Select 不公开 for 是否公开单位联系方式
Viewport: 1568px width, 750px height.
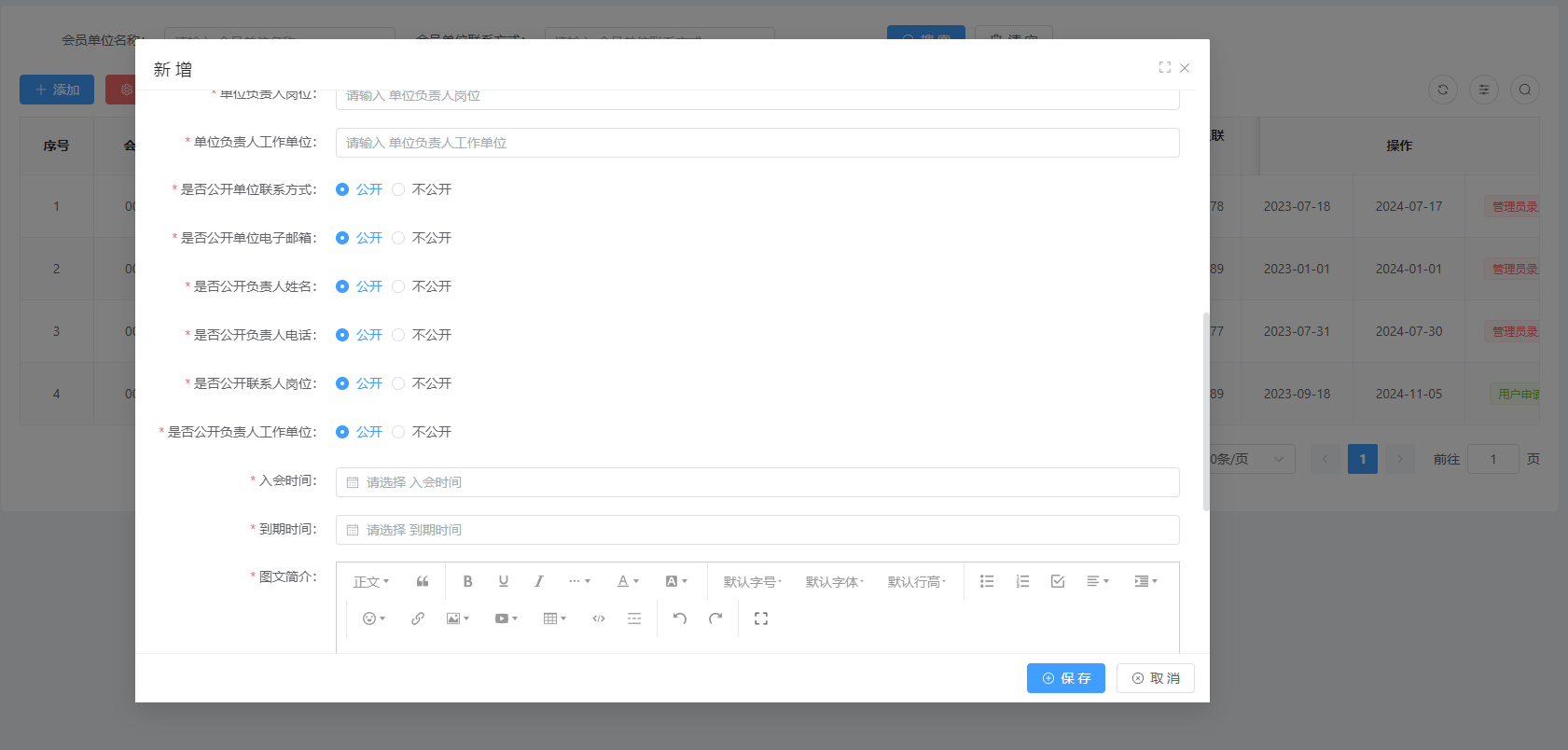click(399, 189)
